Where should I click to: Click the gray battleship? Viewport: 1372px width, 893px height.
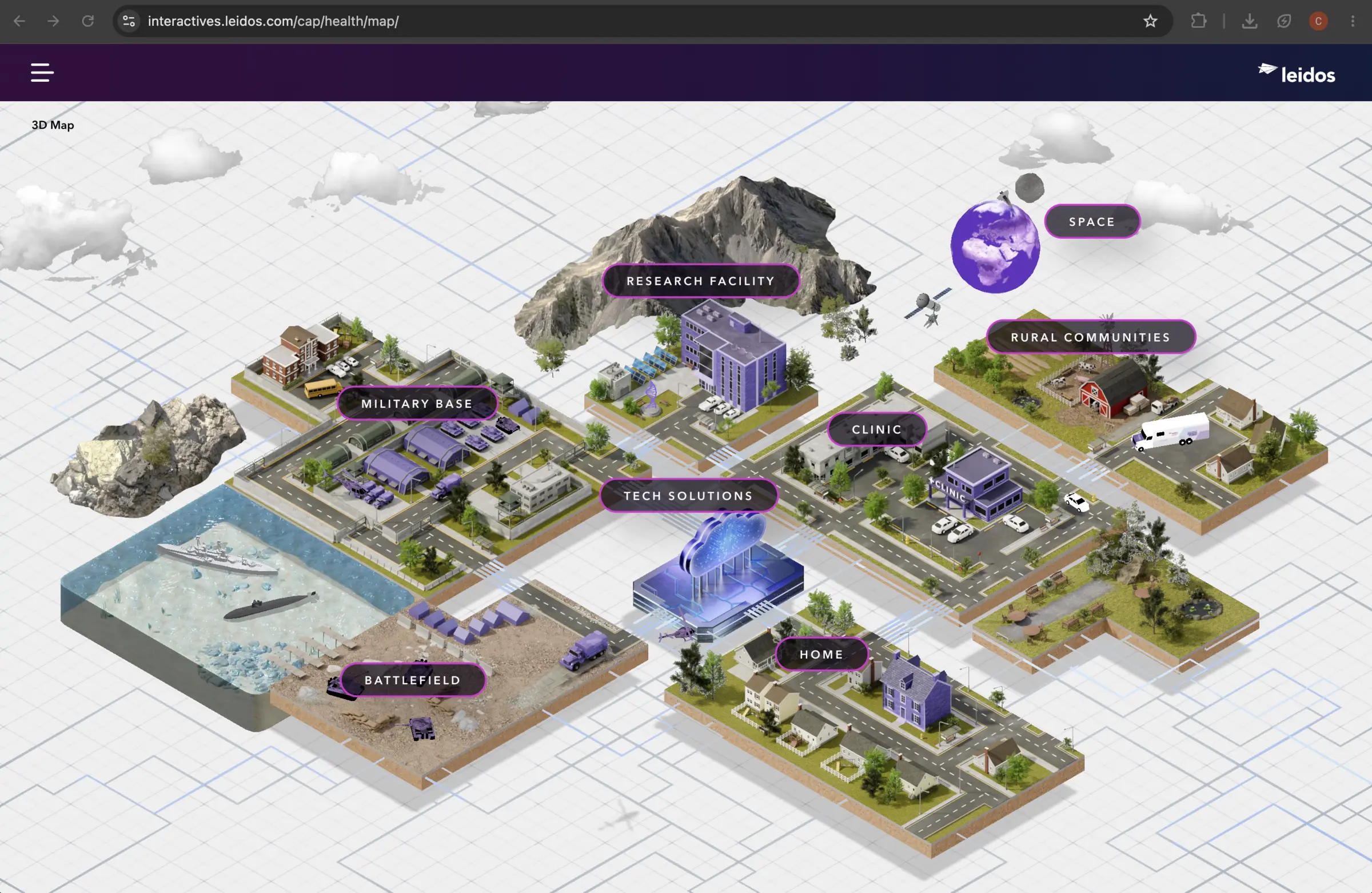pos(217,556)
